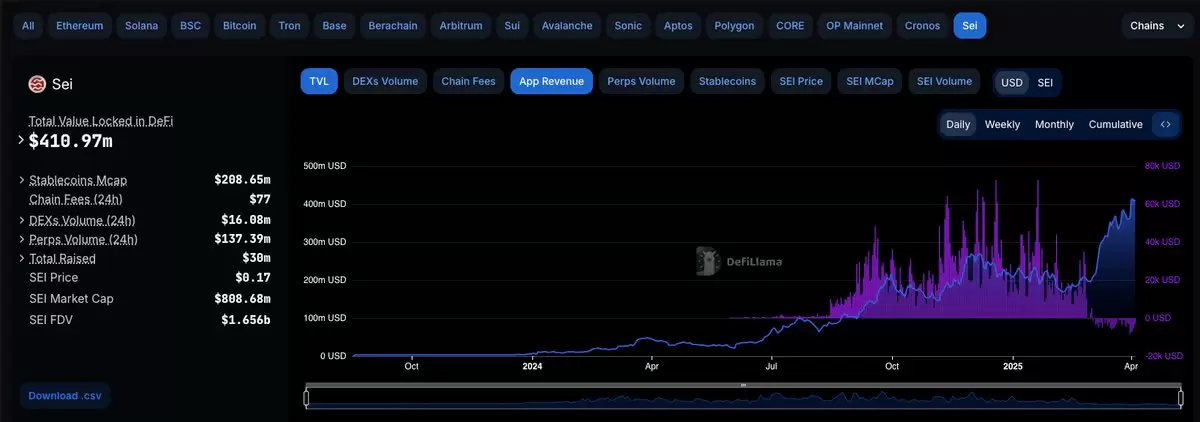
Task: Download the .csv data file
Action: 65,396
